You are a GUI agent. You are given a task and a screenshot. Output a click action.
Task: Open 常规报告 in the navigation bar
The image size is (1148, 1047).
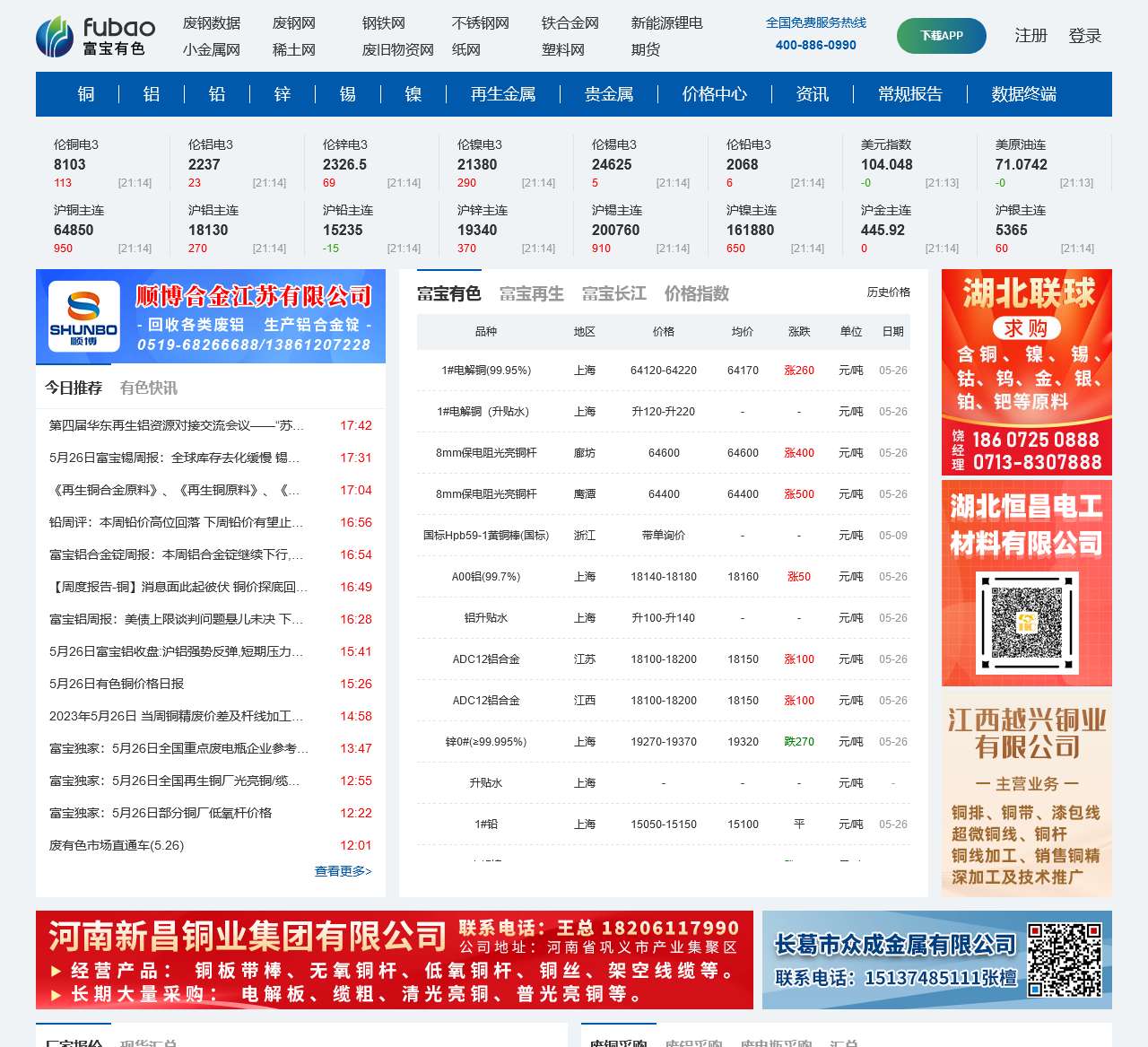[x=910, y=94]
